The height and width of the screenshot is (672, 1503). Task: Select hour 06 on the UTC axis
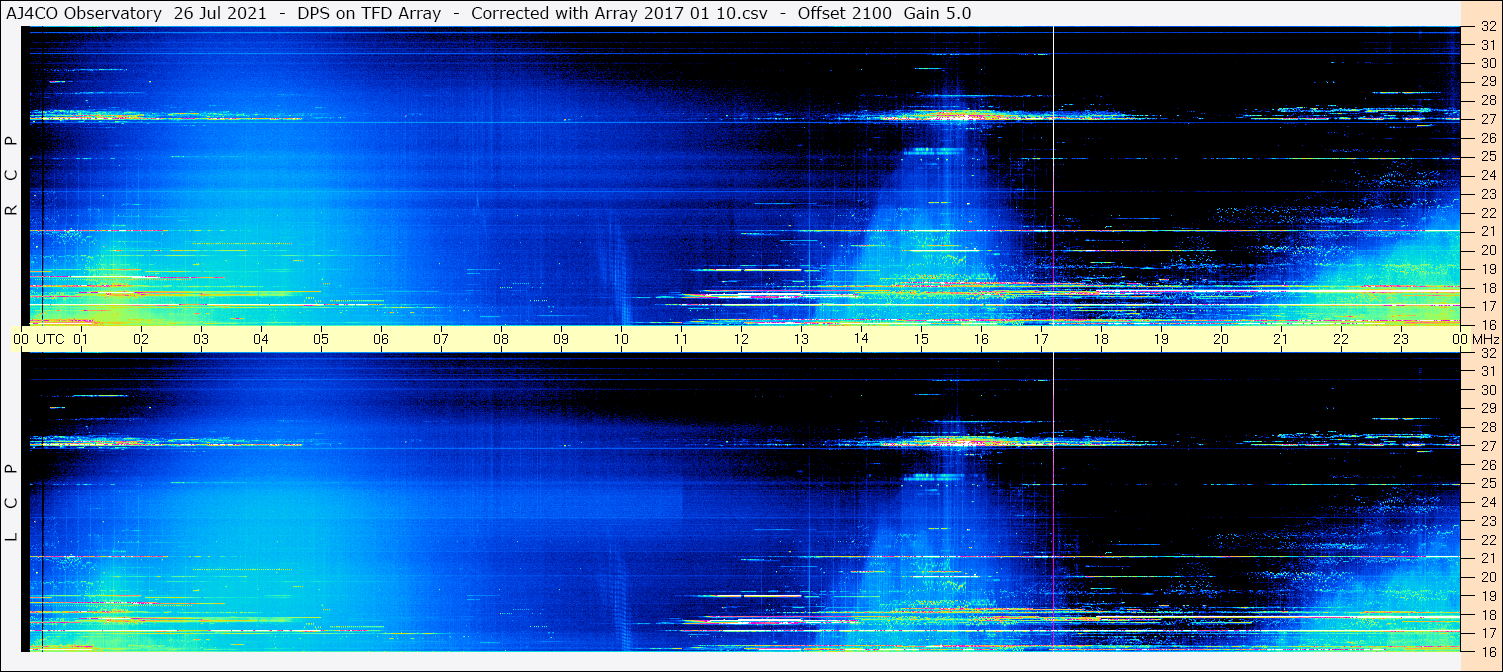point(381,339)
